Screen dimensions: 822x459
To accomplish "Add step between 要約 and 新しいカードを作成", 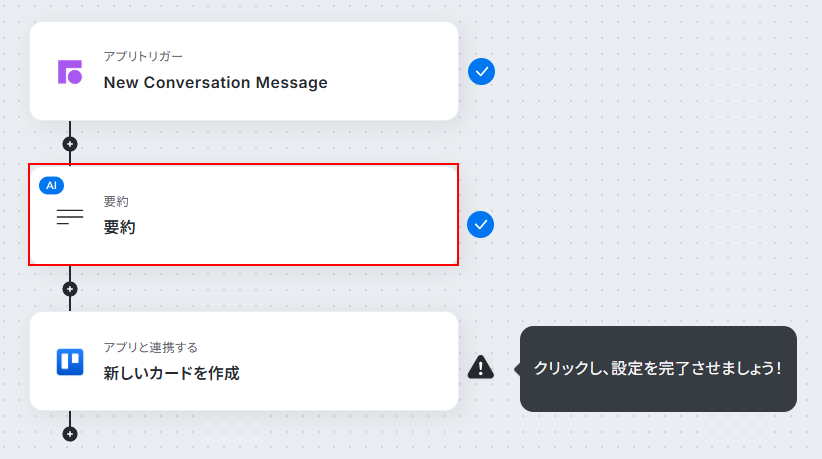I will (70, 289).
